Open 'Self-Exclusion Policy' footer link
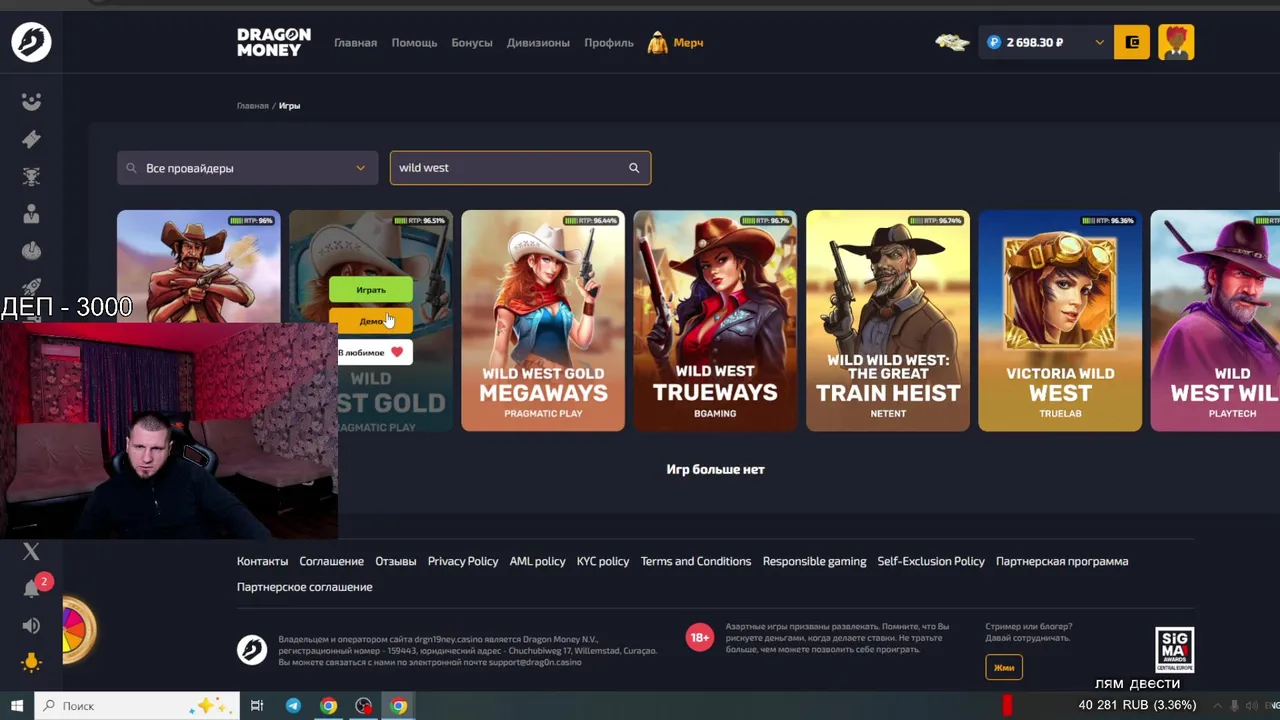The width and height of the screenshot is (1280, 720). pyautogui.click(x=931, y=561)
